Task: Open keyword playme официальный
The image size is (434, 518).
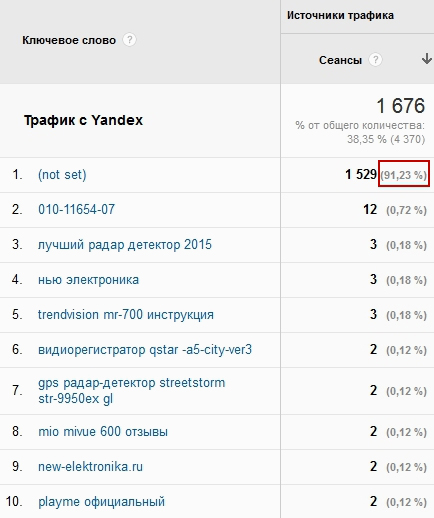Action: point(101,501)
